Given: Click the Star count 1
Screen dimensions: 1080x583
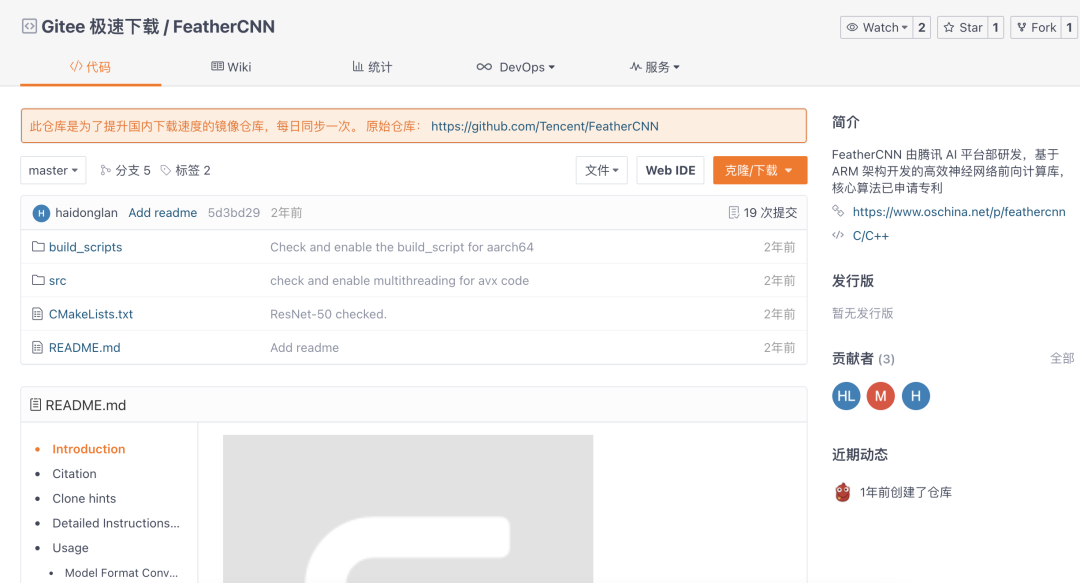Looking at the screenshot, I should (995, 28).
